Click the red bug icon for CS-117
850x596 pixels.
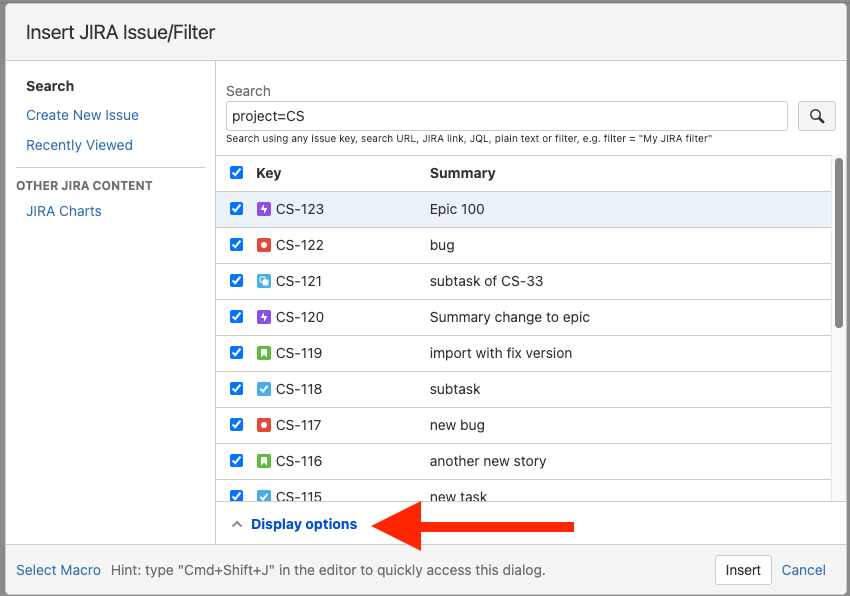pyautogui.click(x=264, y=425)
